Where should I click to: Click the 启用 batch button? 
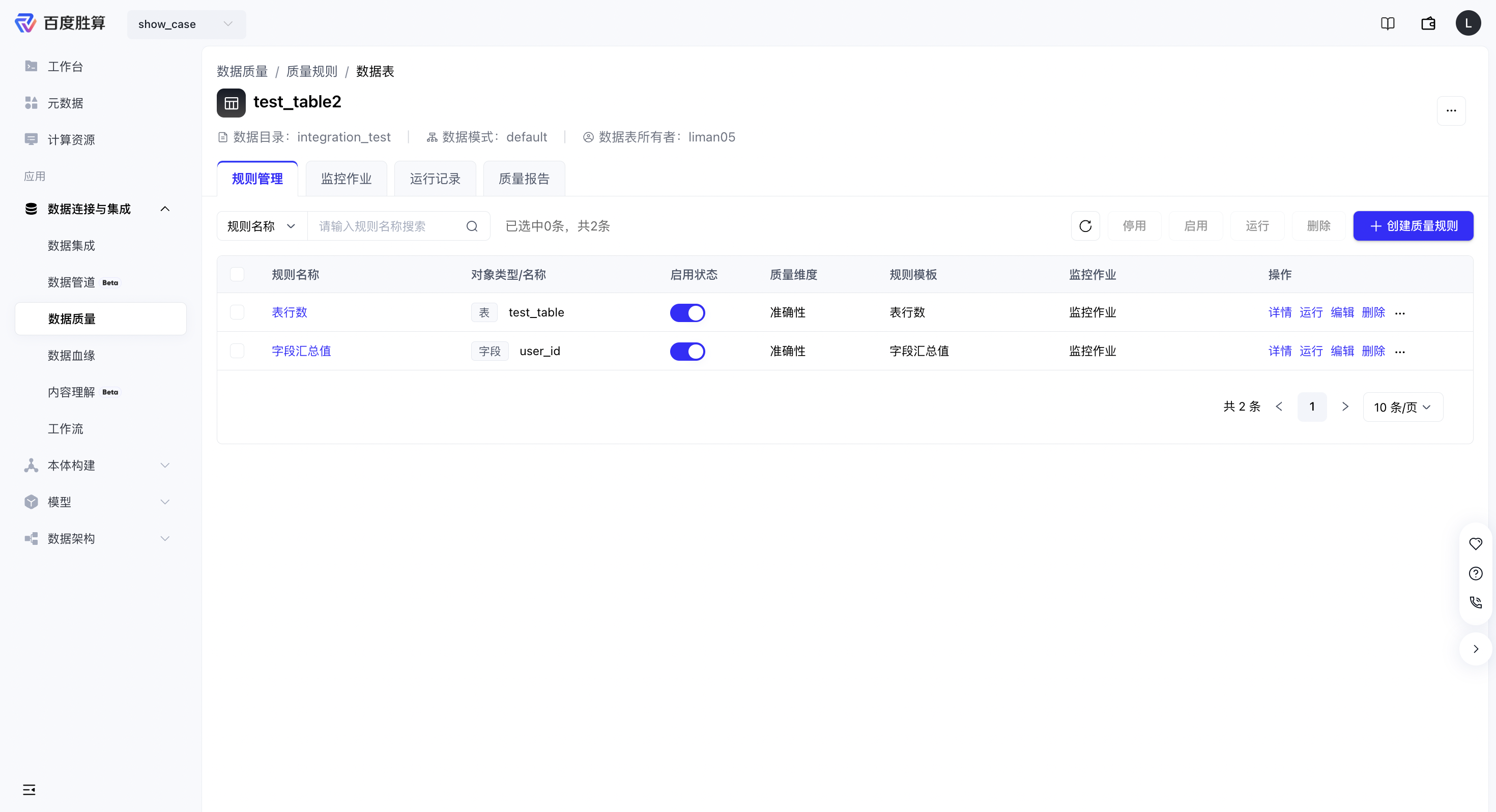point(1196,226)
